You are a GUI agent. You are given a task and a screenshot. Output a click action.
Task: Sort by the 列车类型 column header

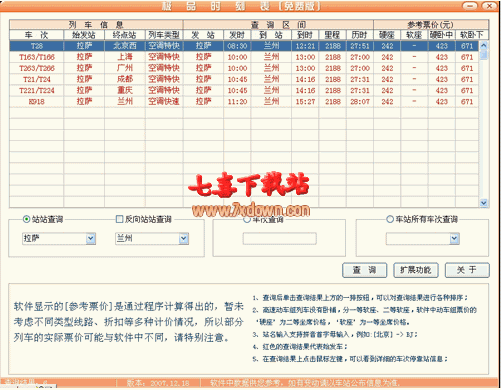[x=164, y=35]
